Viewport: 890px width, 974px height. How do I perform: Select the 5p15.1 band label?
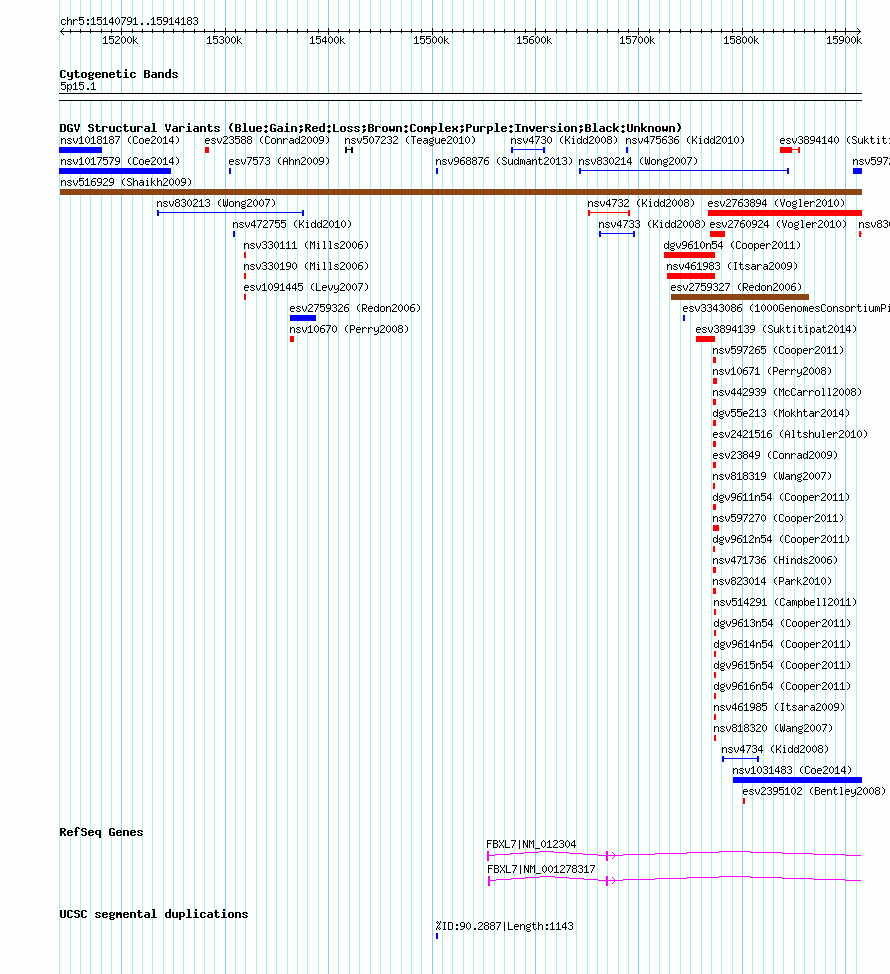coord(78,87)
